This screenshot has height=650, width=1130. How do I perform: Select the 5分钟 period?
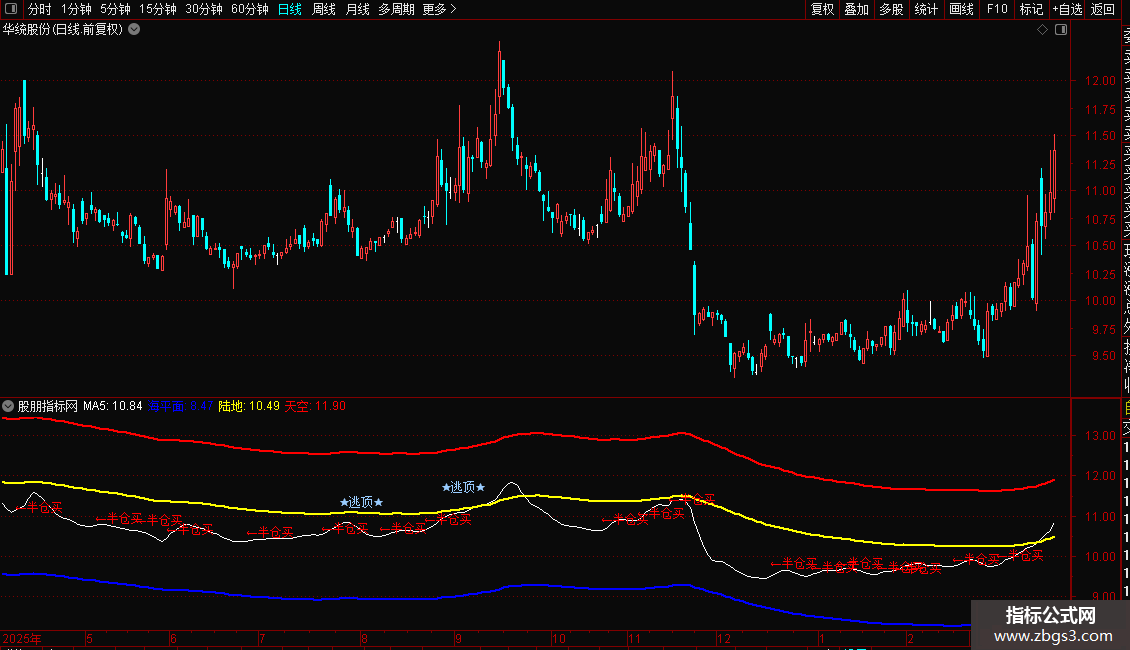(115, 9)
